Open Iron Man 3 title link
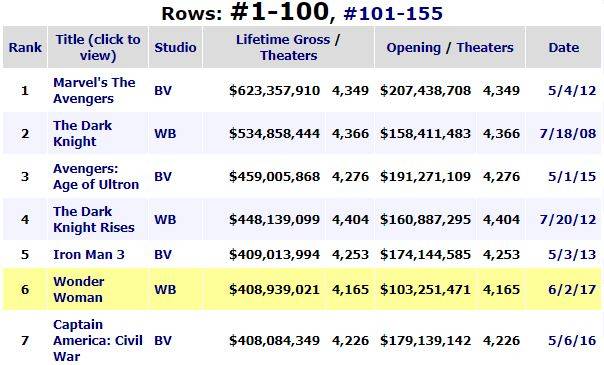Viewport: 604px width, 365px height. pos(89,254)
